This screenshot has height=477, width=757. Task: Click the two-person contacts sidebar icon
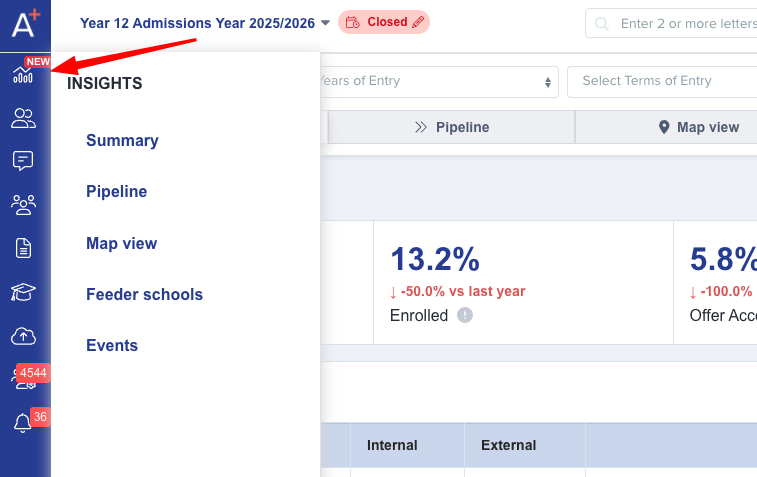click(23, 119)
